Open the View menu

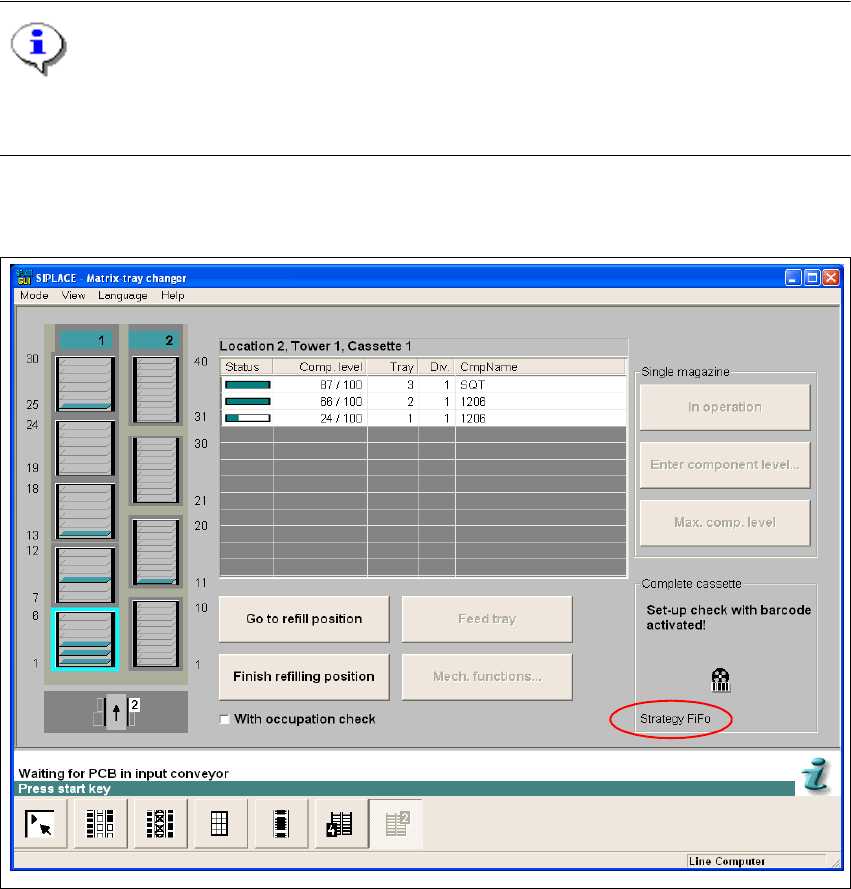[x=73, y=295]
